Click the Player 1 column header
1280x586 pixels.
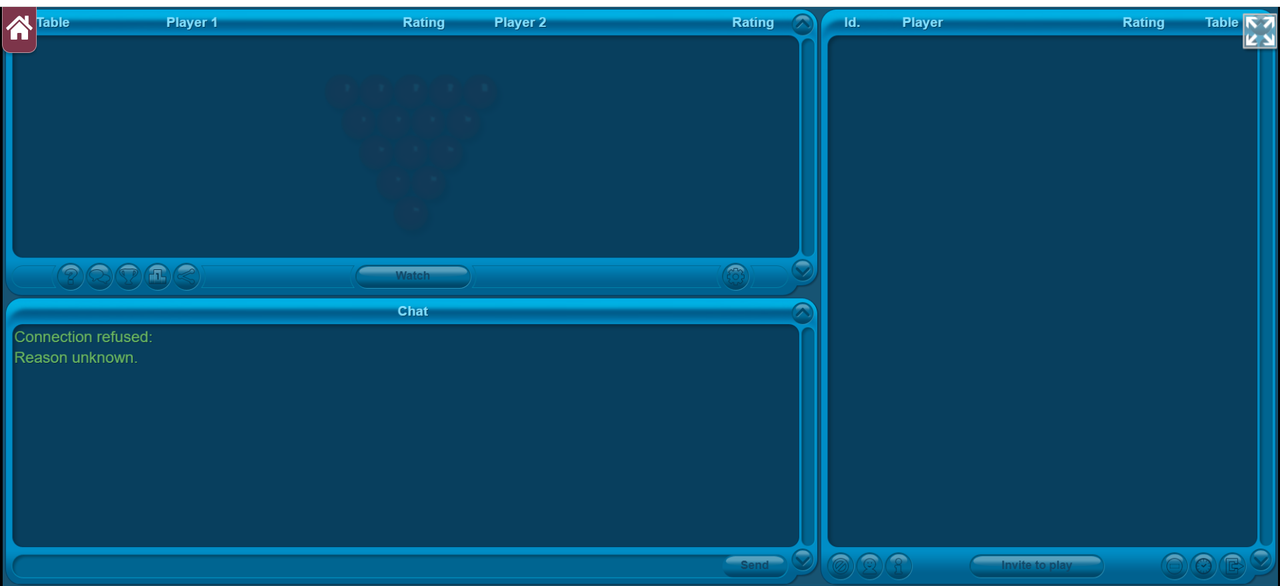point(192,22)
